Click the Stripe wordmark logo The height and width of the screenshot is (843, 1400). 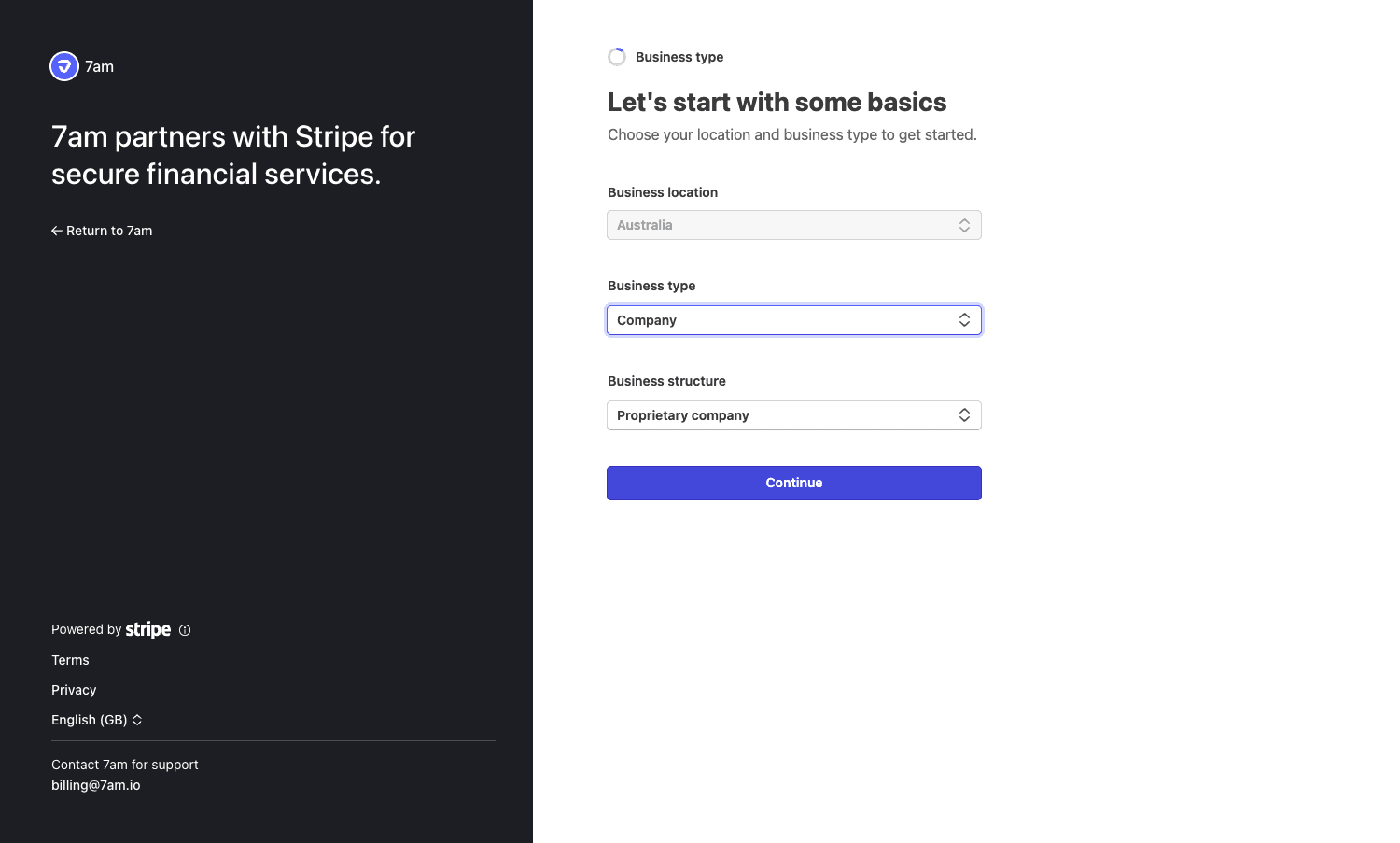148,630
